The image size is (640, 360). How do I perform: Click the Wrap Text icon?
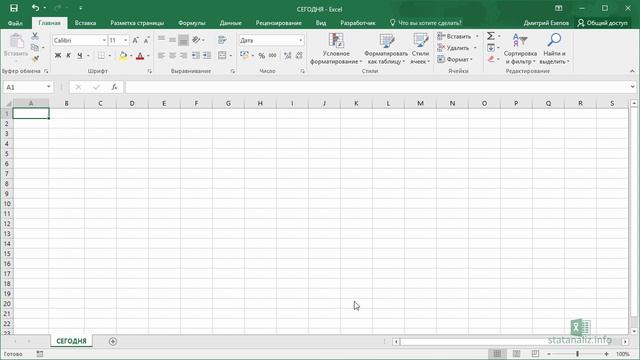pyautogui.click(x=222, y=40)
